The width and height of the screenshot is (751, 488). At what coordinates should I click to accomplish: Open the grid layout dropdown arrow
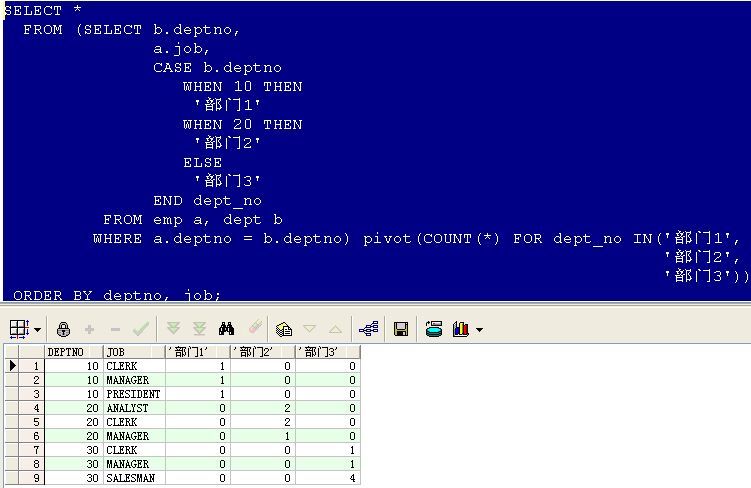pyautogui.click(x=37, y=329)
